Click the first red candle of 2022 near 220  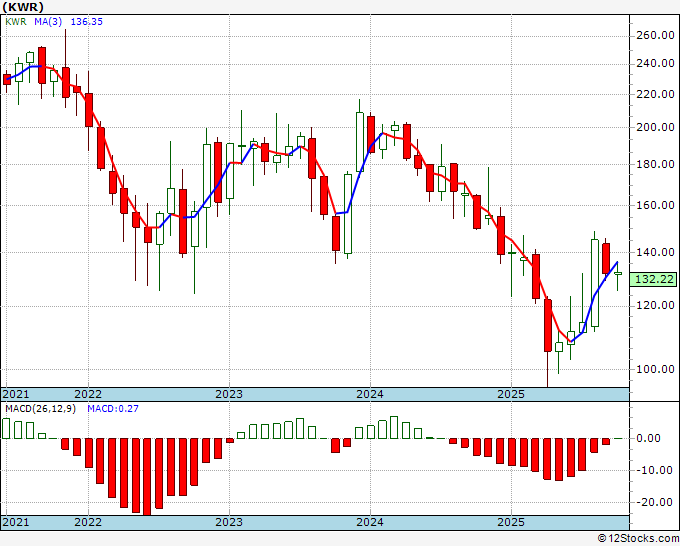point(88,110)
